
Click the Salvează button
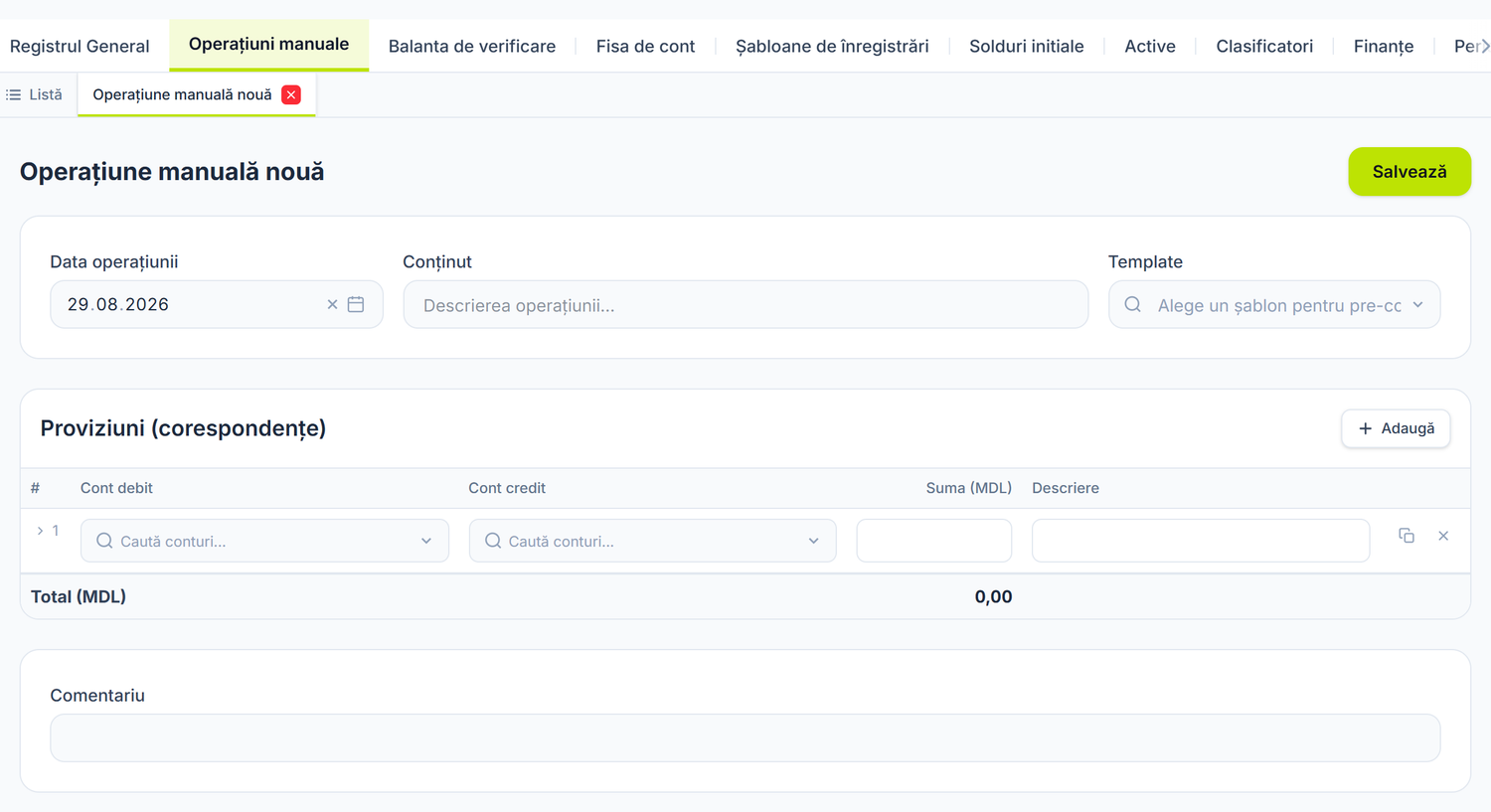(1409, 172)
